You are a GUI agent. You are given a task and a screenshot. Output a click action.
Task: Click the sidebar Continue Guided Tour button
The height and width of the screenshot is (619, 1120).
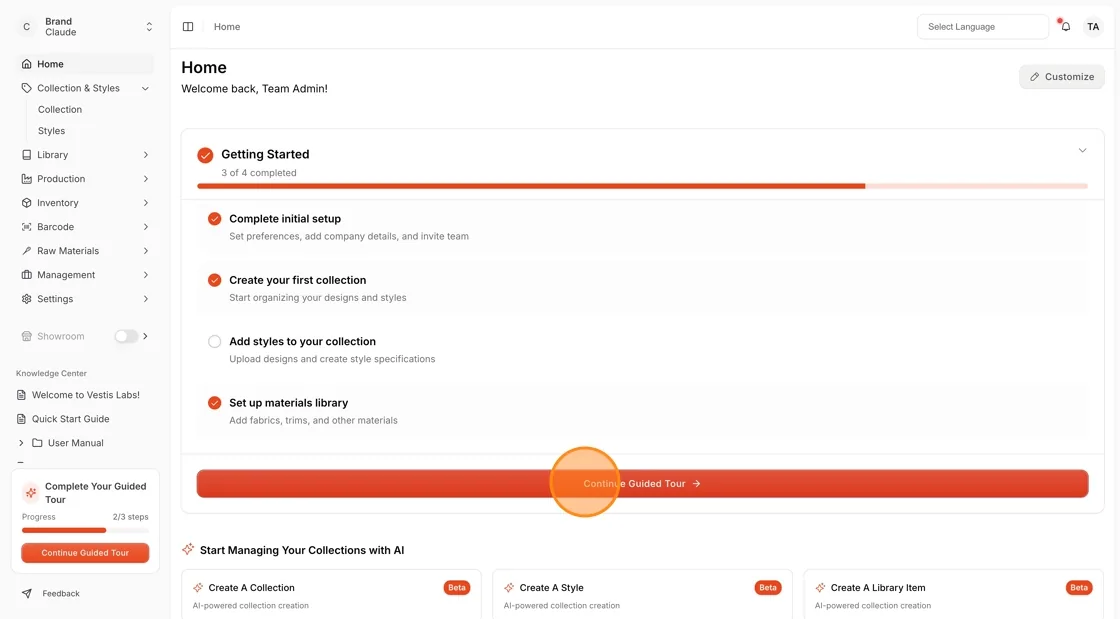tap(85, 553)
